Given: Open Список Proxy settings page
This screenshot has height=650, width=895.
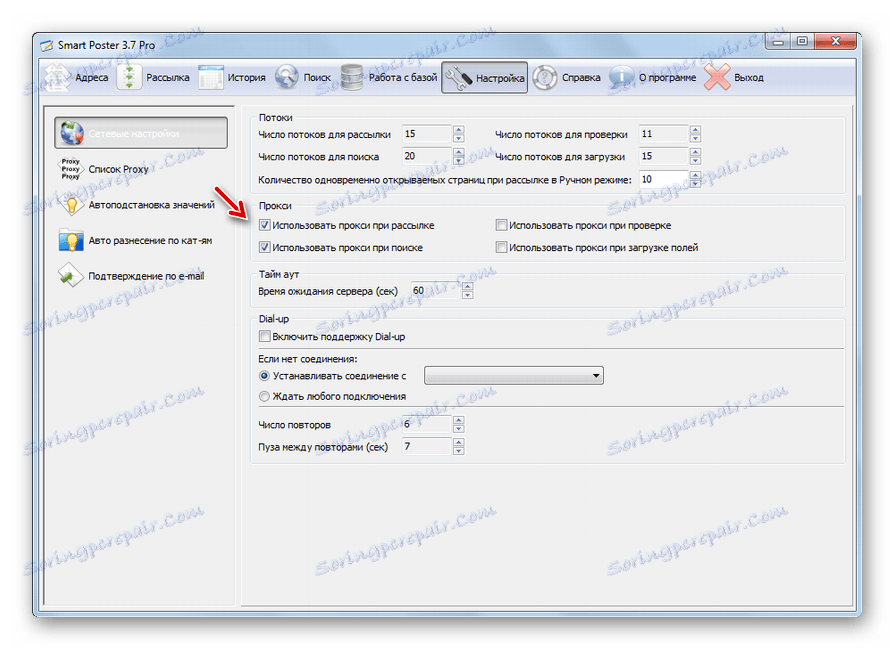Looking at the screenshot, I should point(118,169).
